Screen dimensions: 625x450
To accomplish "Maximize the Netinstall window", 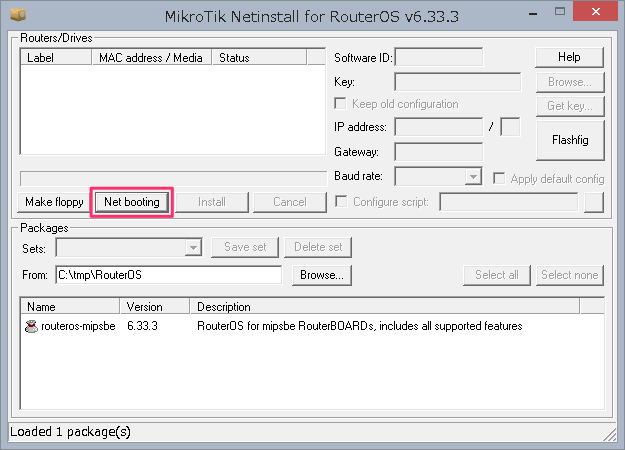I will tap(560, 12).
